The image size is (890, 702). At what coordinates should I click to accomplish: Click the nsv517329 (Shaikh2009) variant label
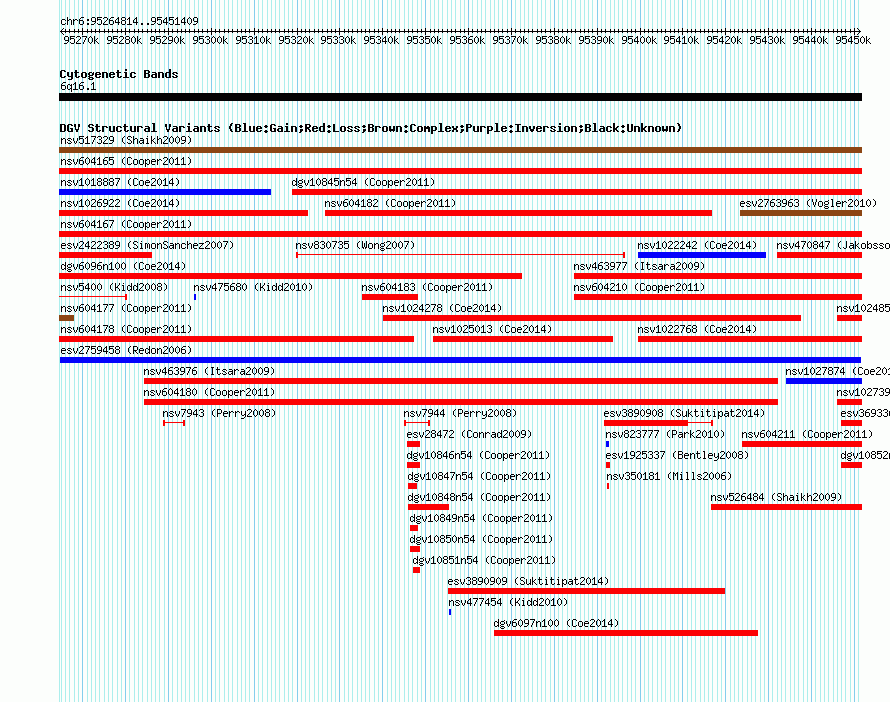(x=126, y=140)
